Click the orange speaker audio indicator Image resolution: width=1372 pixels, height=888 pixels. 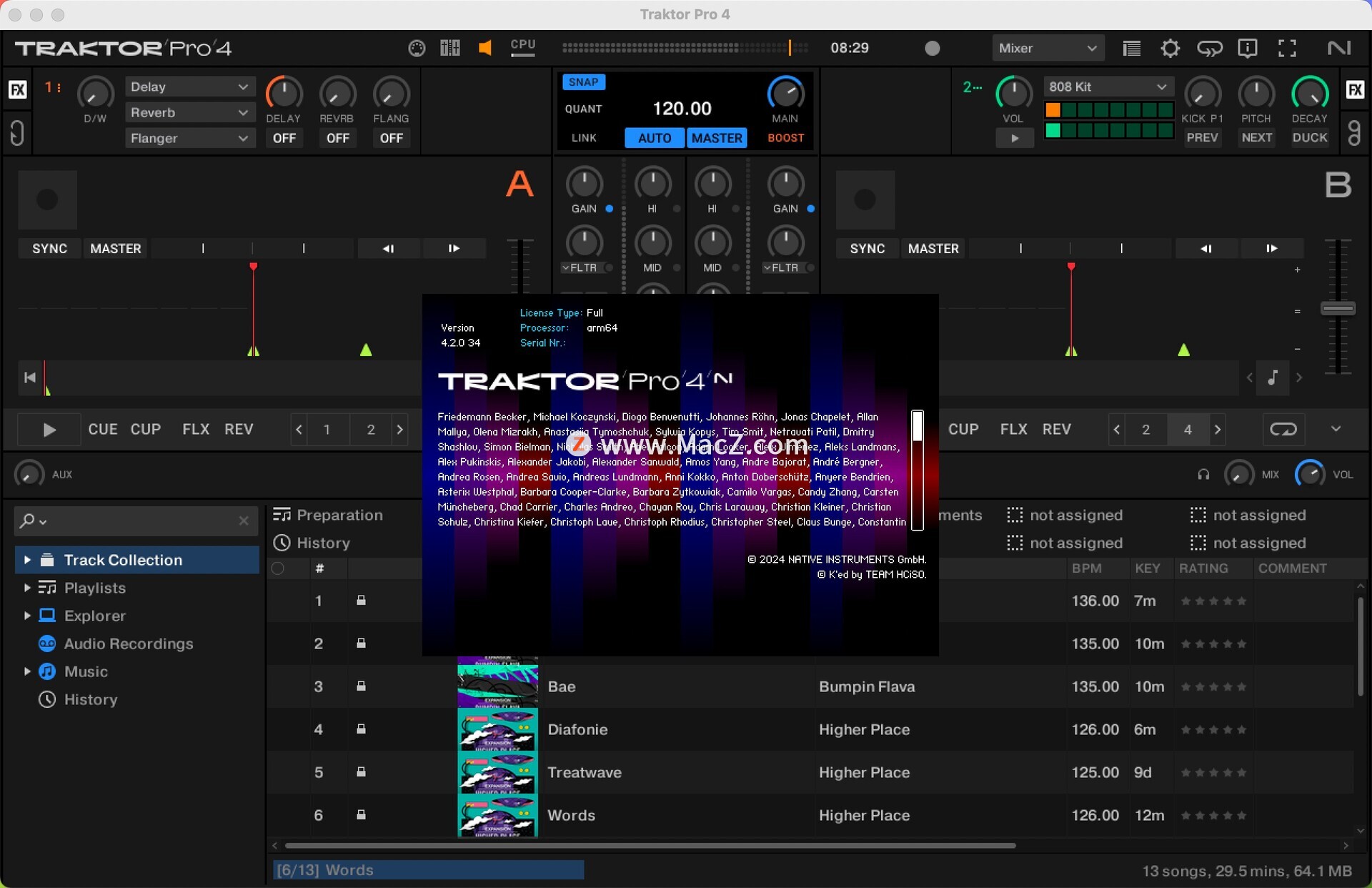tap(485, 48)
